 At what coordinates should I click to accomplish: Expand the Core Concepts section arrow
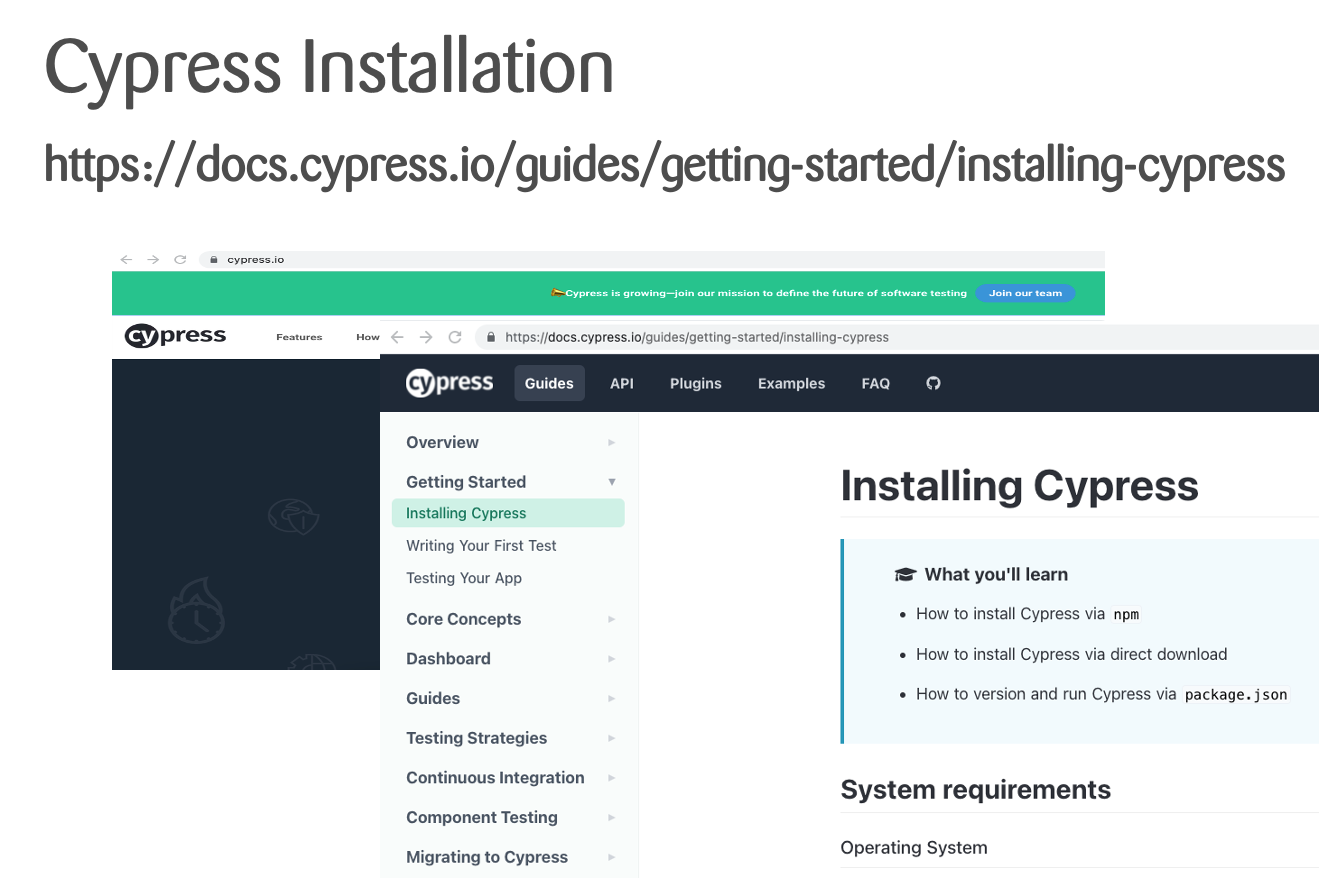[612, 619]
